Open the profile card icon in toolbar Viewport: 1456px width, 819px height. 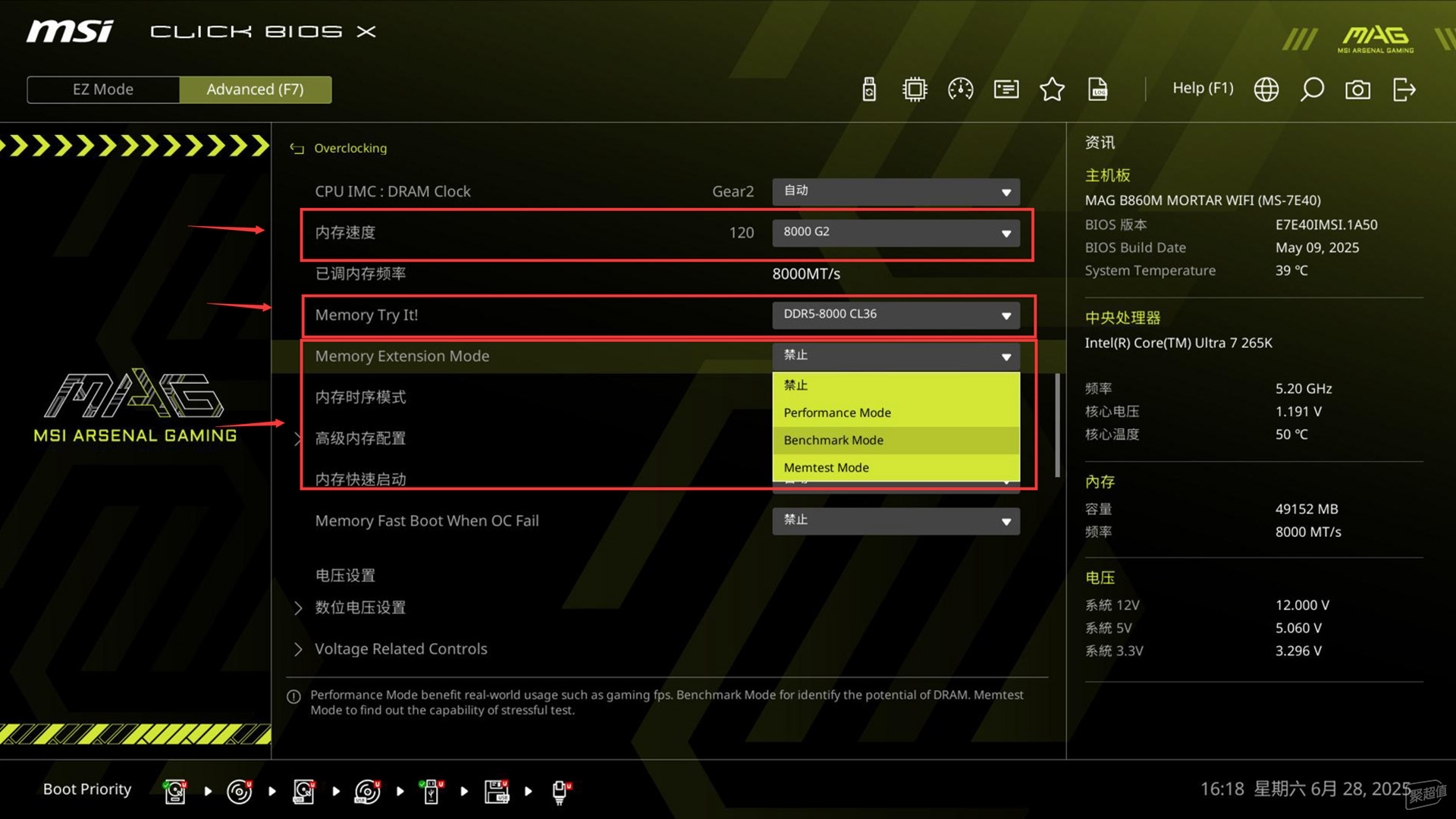(x=1006, y=89)
